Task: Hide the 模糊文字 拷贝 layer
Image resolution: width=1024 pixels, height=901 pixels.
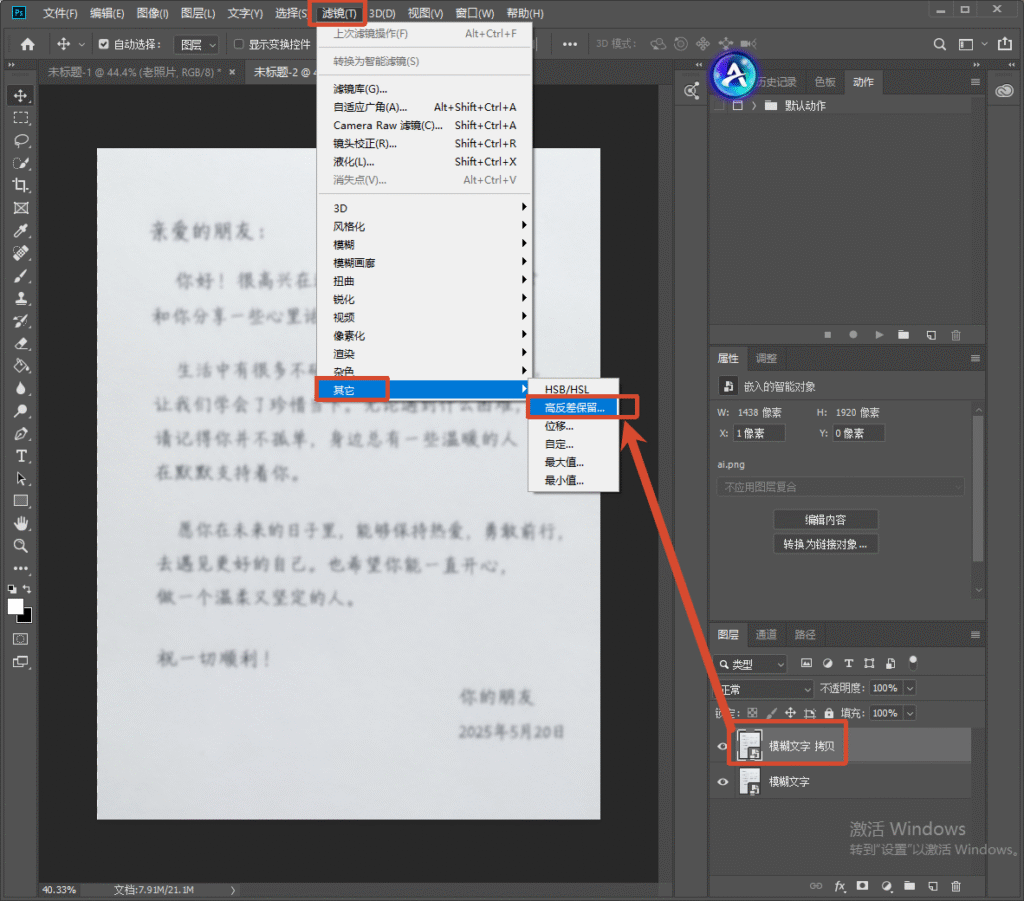Action: (x=722, y=746)
